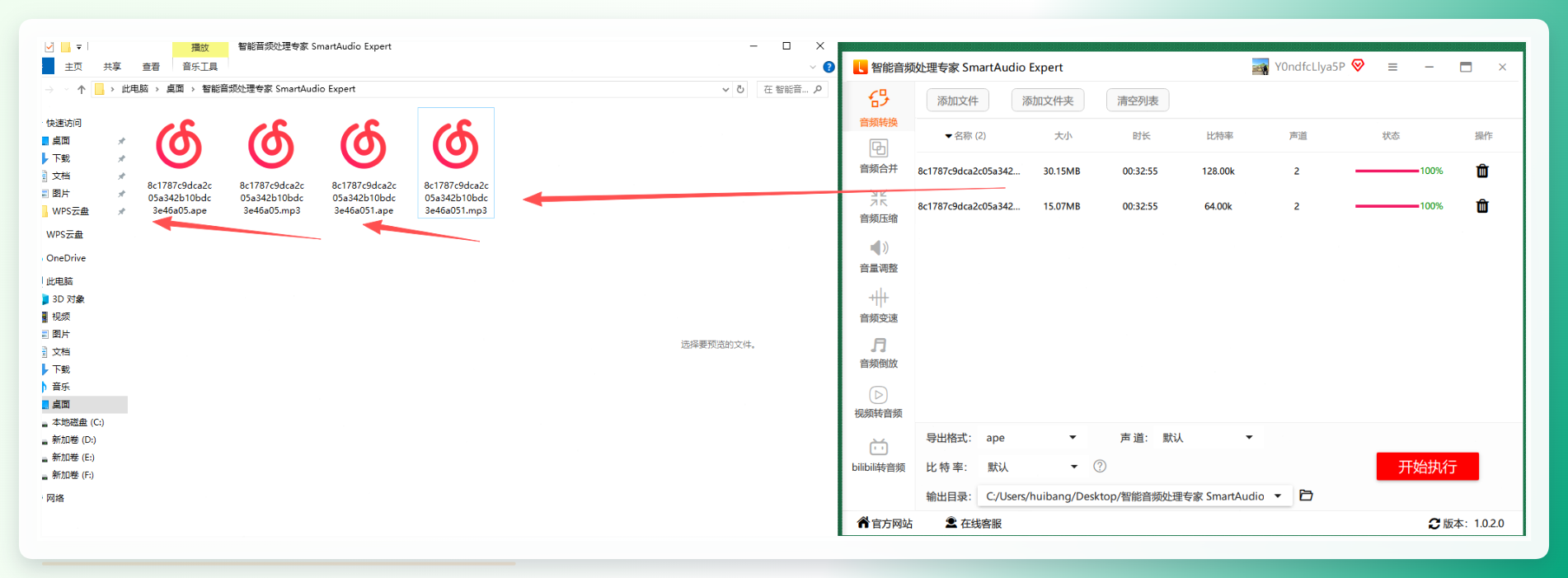Sort list by 名称 column header

(965, 136)
